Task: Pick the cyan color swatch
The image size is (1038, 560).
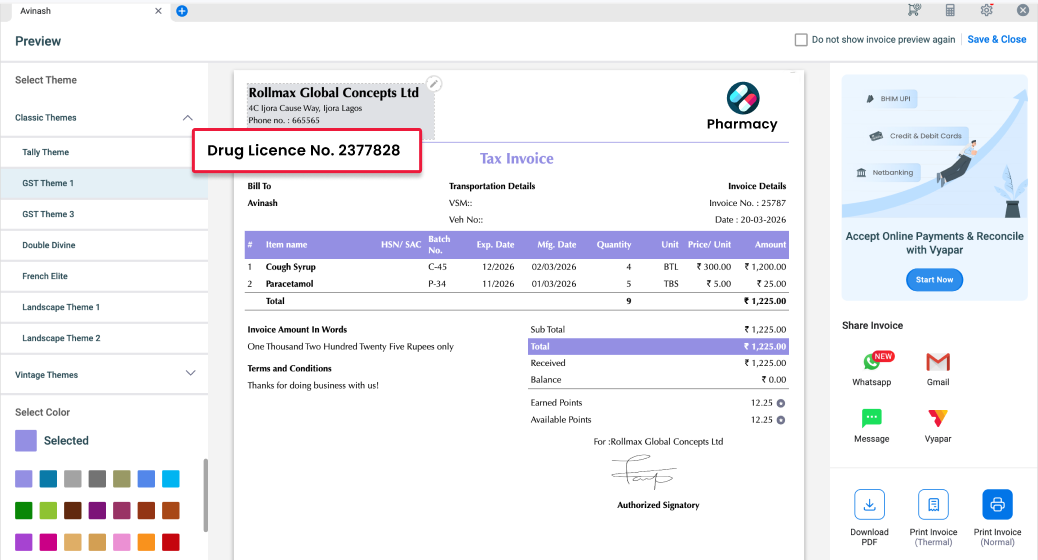Action: (171, 479)
